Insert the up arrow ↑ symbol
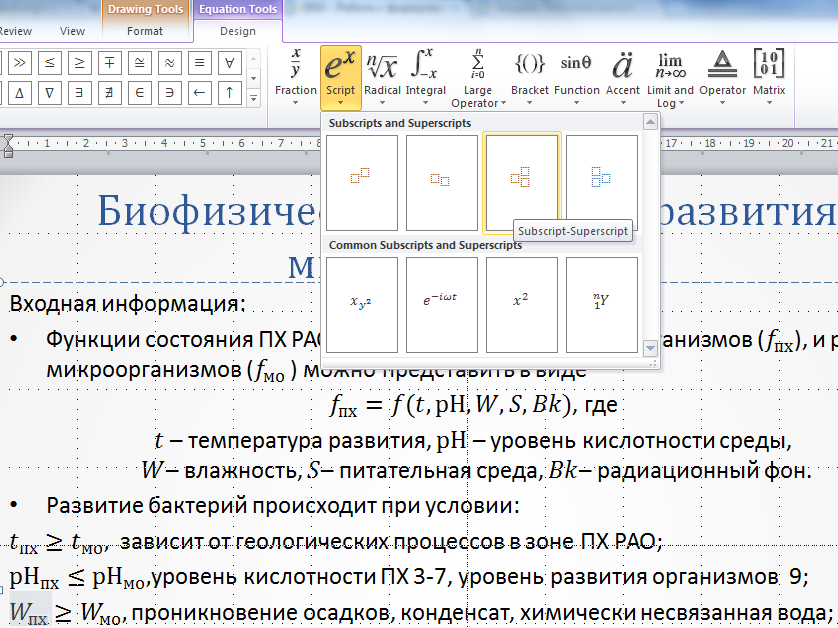The height and width of the screenshot is (628, 838). click(230, 93)
